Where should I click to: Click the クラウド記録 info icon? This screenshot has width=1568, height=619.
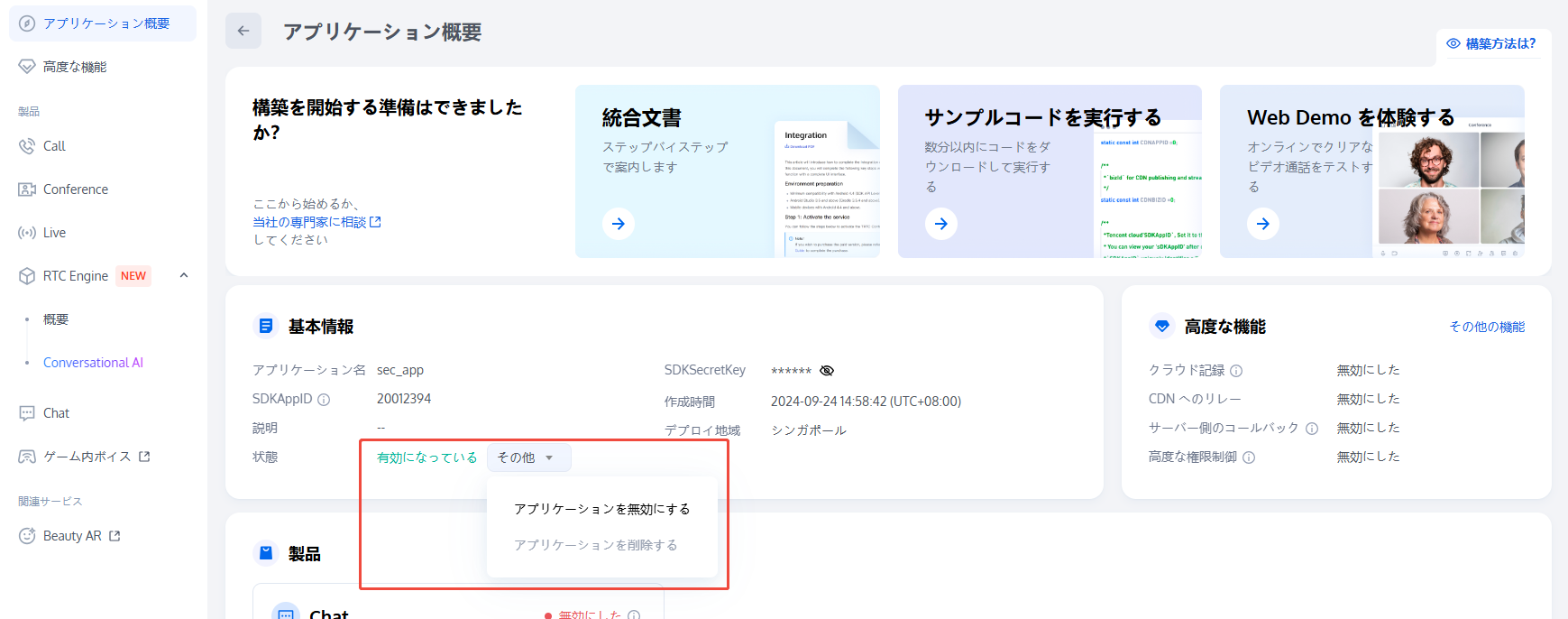(1236, 371)
